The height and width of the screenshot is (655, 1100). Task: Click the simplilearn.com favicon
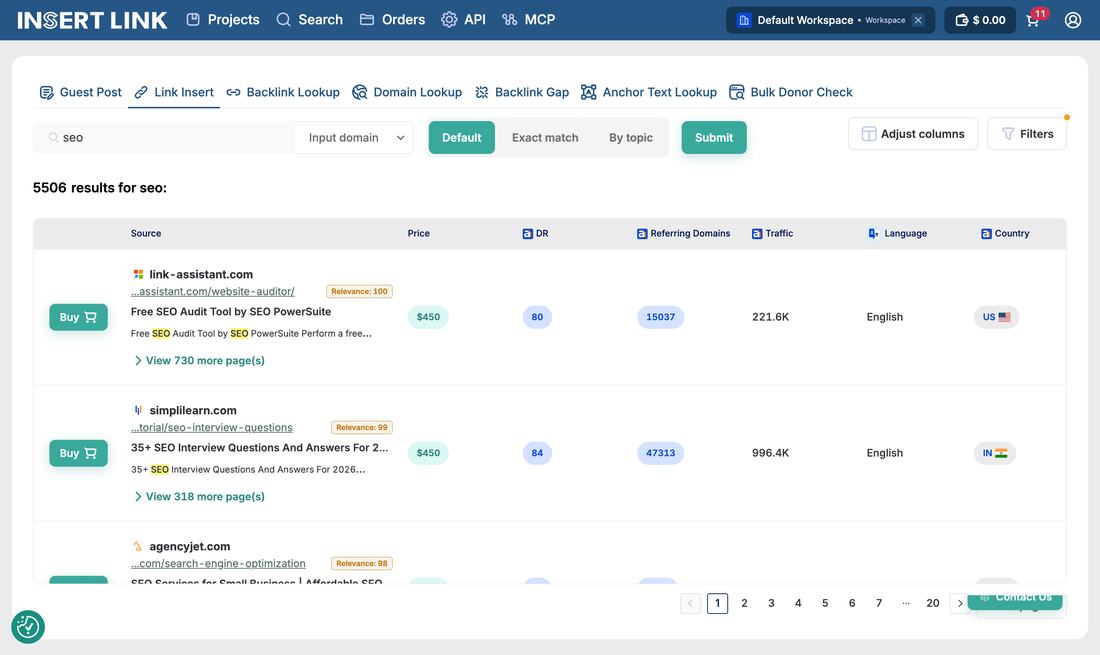tap(138, 410)
